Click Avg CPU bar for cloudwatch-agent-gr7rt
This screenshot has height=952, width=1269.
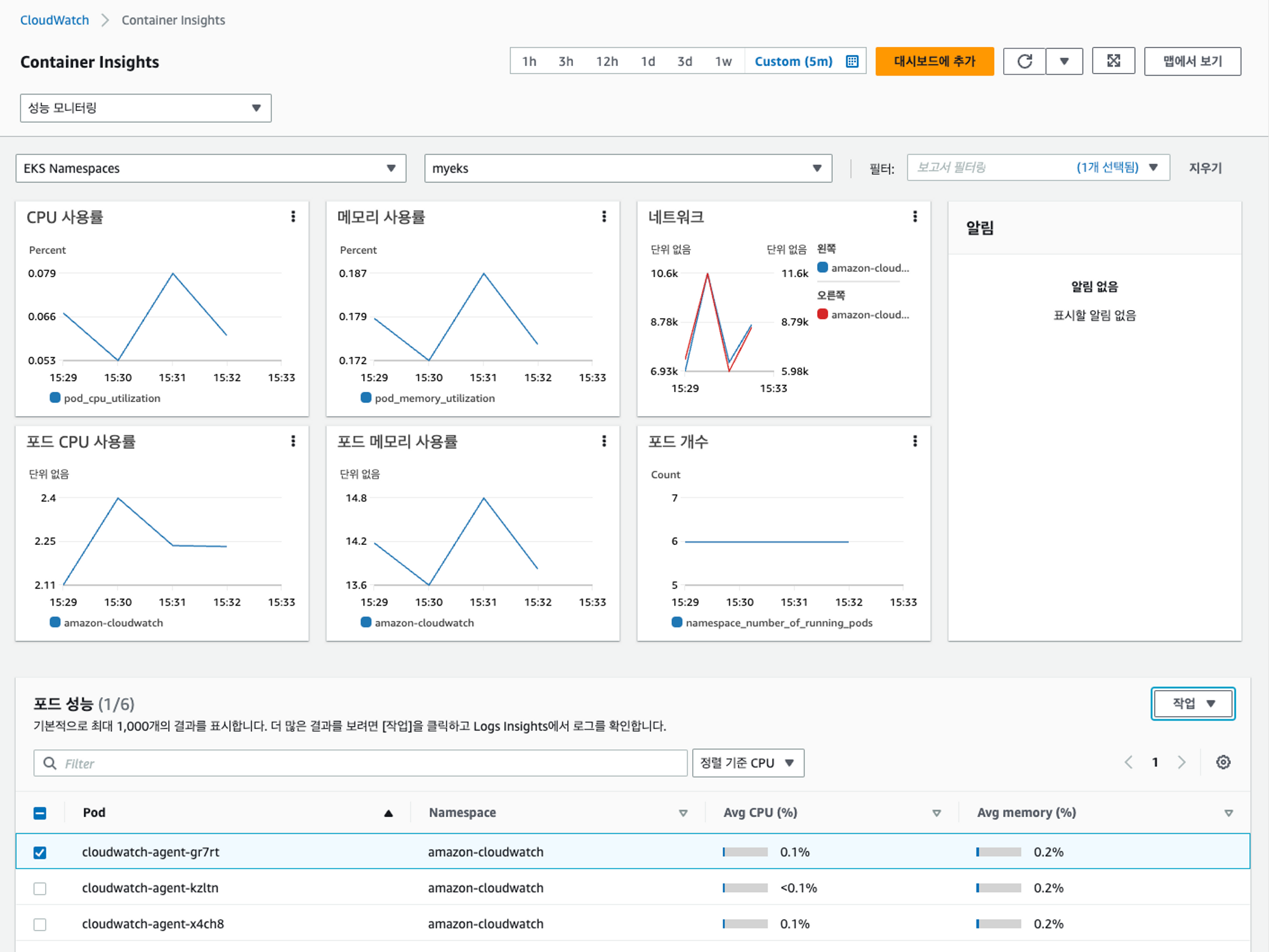[745, 852]
